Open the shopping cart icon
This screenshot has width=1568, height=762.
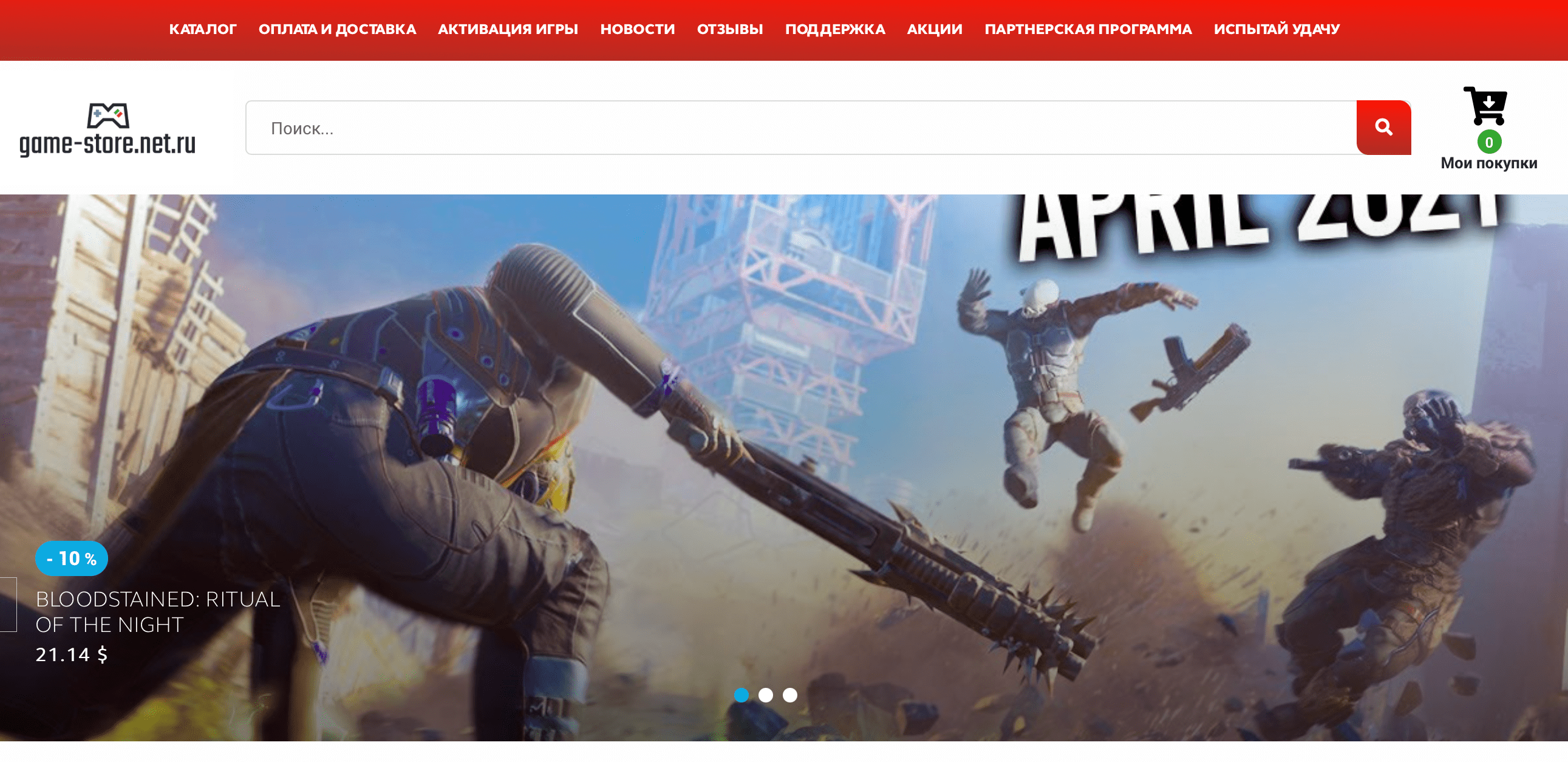coord(1486,106)
